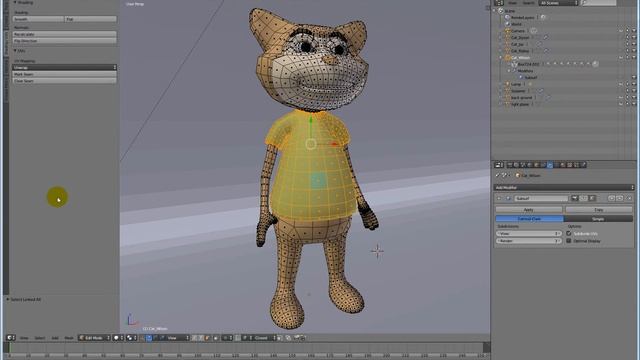Image resolution: width=640 pixels, height=360 pixels.
Task: Open the Select menu in viewport header
Action: click(x=40, y=338)
